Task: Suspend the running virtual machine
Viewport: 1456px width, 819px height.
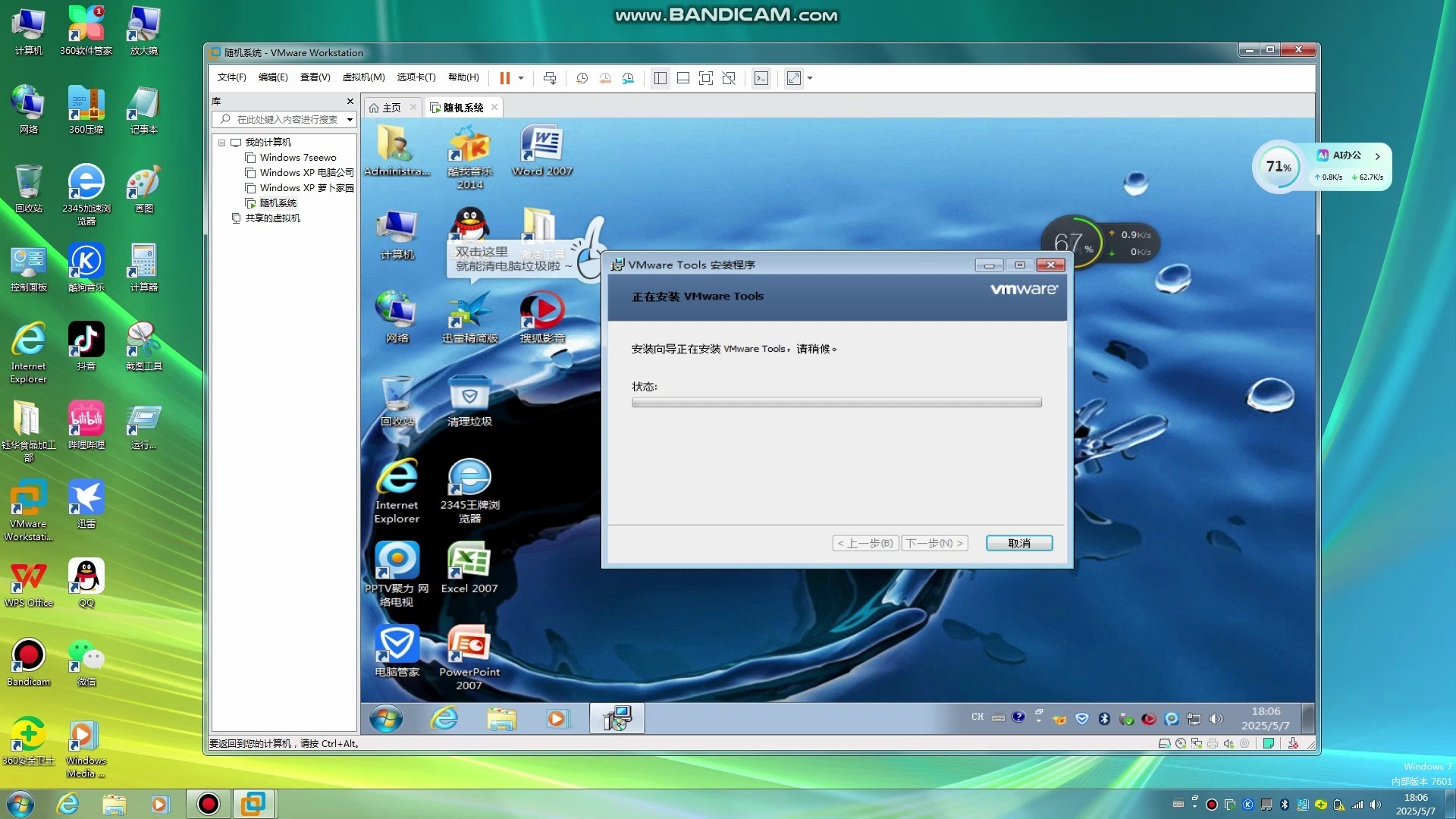Action: 504,78
